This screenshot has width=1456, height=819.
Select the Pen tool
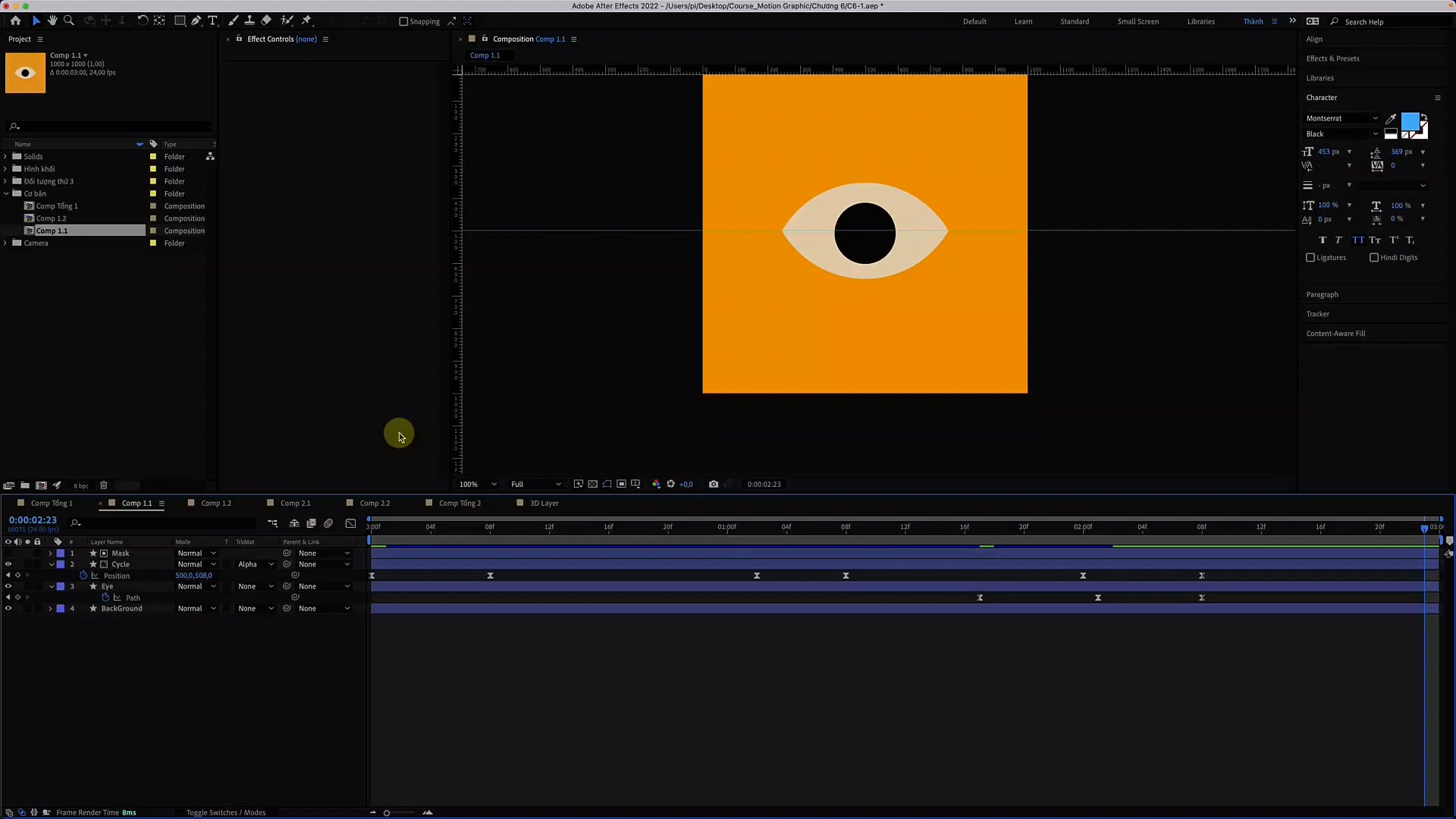click(x=196, y=20)
